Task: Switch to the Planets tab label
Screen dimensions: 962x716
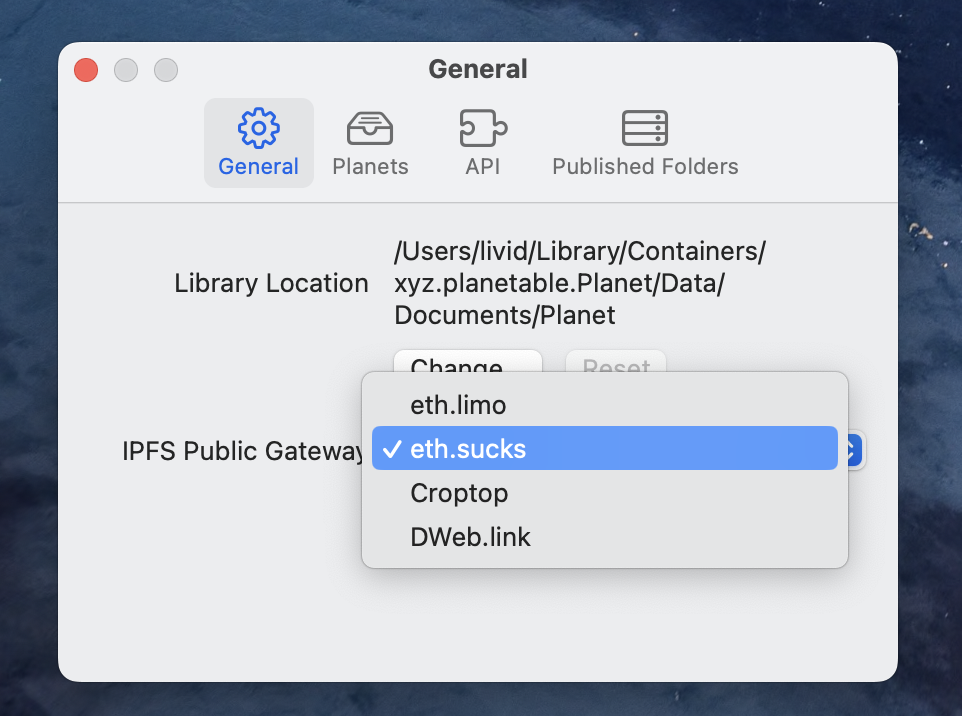Action: [370, 167]
